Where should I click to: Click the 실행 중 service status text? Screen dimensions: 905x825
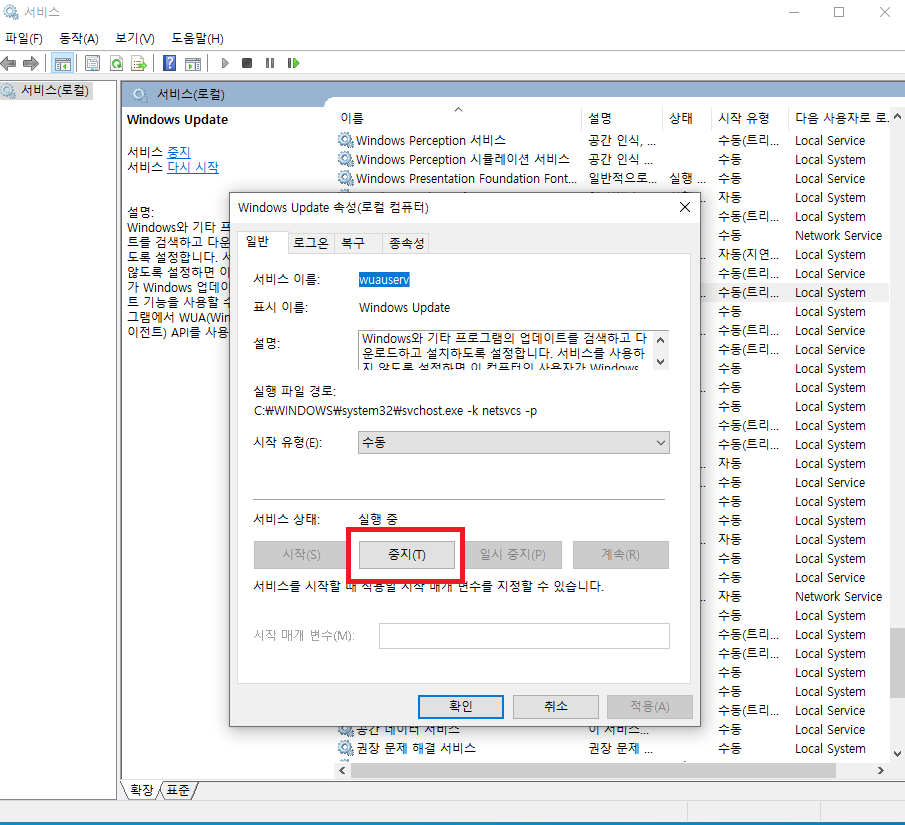(378, 519)
